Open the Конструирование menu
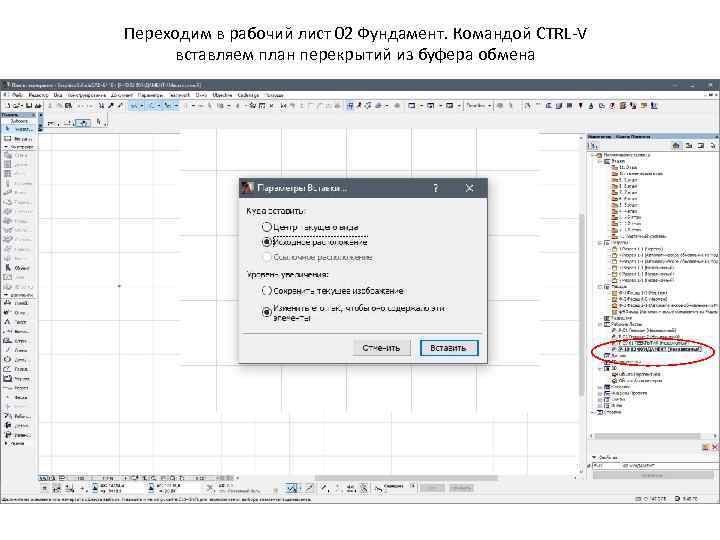The height and width of the screenshot is (540, 720). pyautogui.click(x=87, y=95)
